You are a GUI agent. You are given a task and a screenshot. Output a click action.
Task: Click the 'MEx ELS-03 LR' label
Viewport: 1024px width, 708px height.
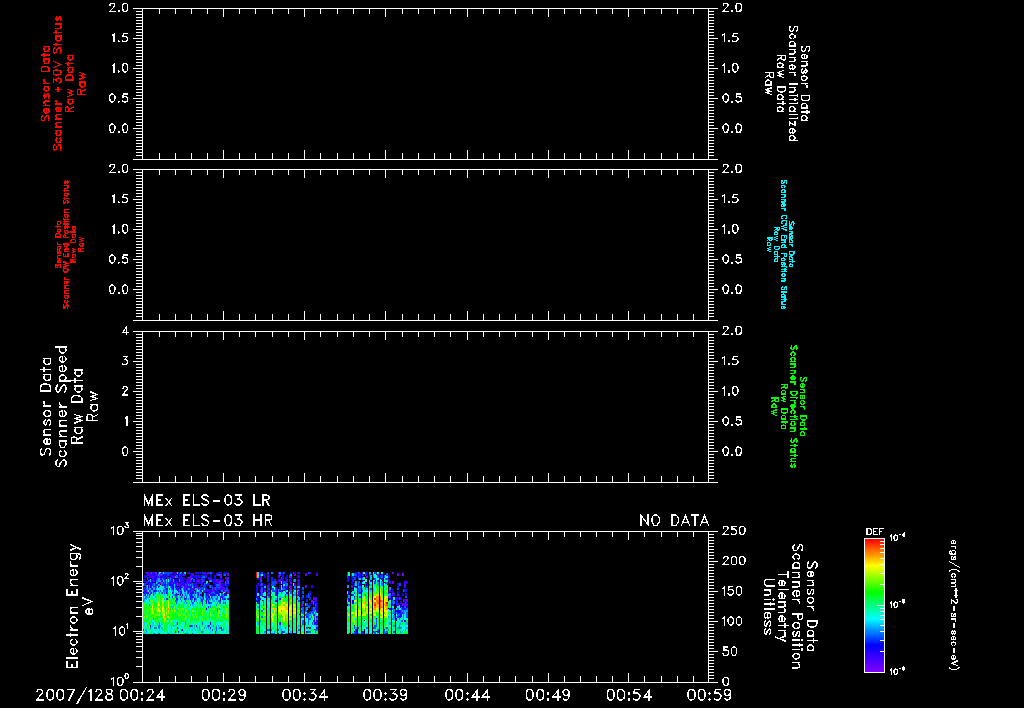206,501
